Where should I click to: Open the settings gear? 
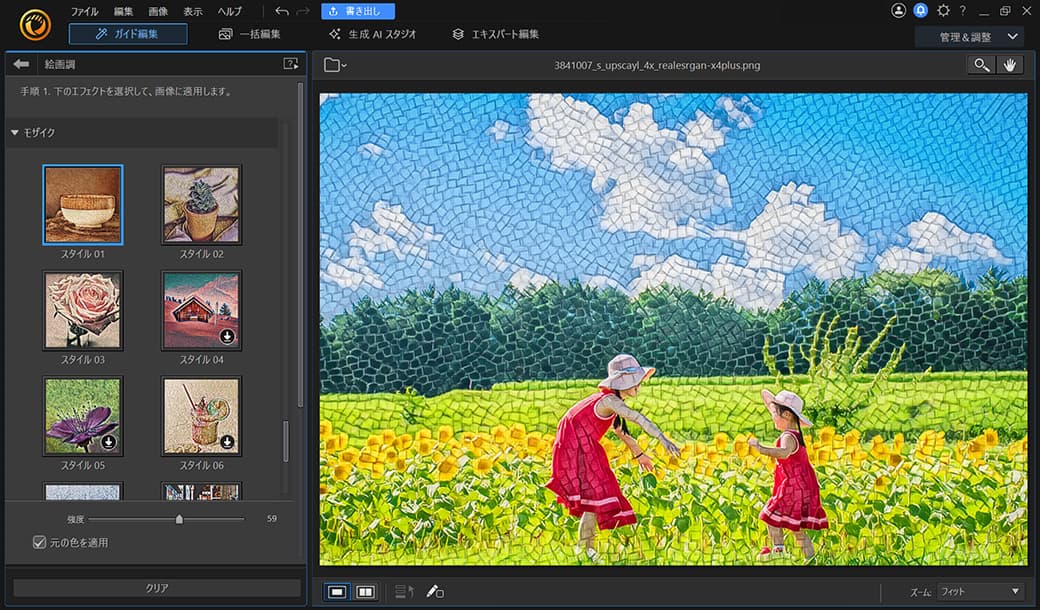coord(942,10)
